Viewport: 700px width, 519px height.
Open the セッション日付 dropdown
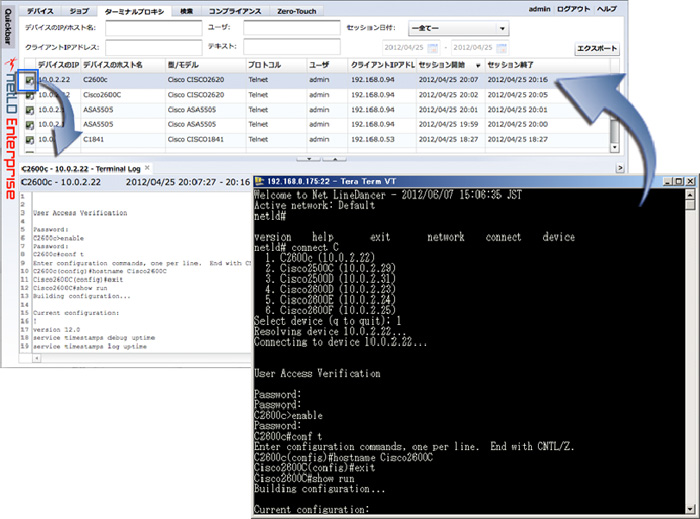click(x=458, y=28)
